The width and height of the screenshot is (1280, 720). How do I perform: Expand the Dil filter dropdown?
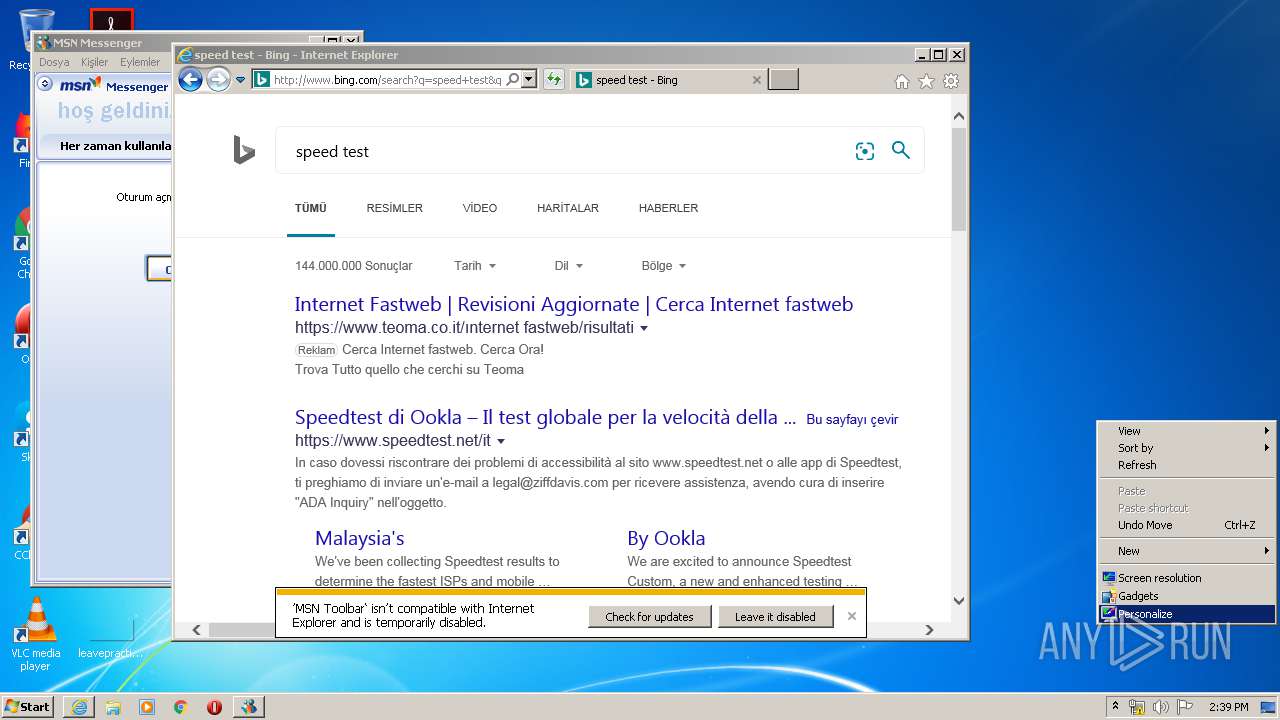568,266
